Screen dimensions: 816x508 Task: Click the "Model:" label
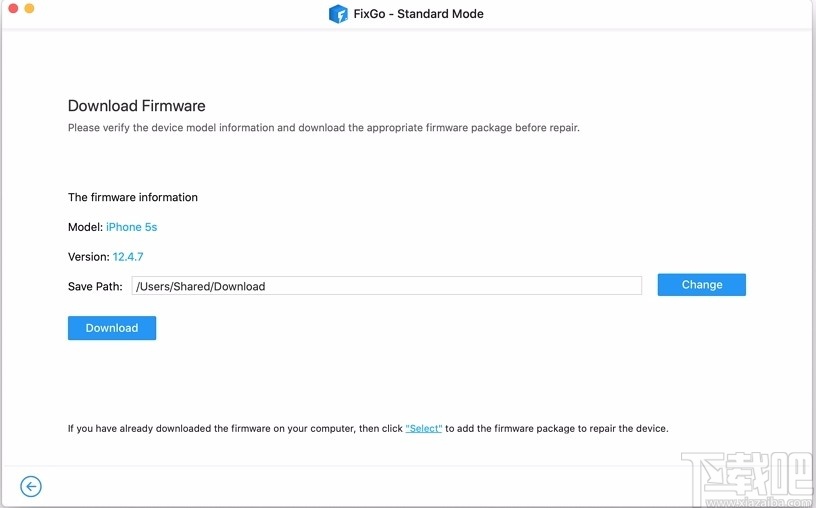(85, 227)
